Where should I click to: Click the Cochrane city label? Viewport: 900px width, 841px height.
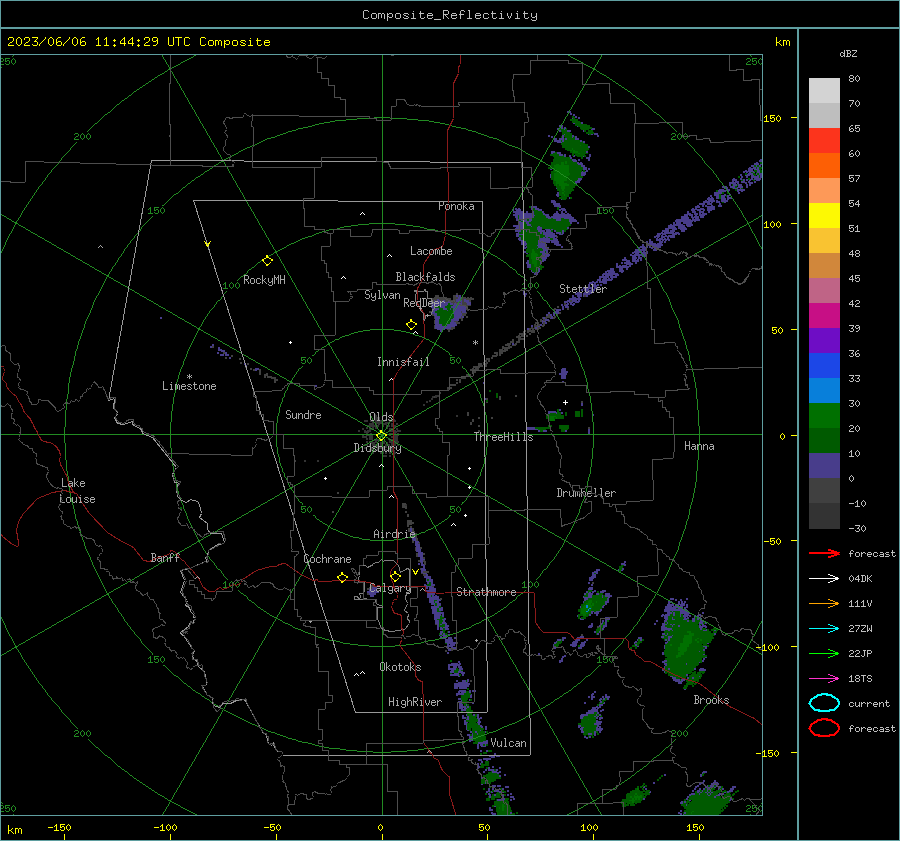pos(327,559)
